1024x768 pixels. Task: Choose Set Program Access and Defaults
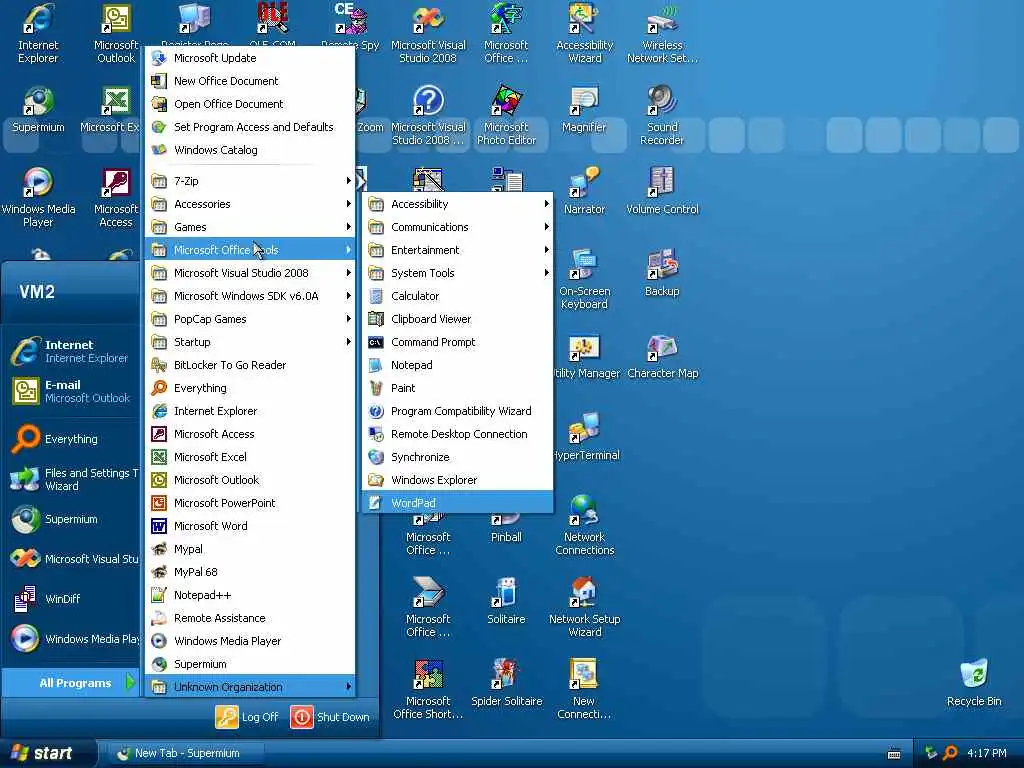[250, 127]
